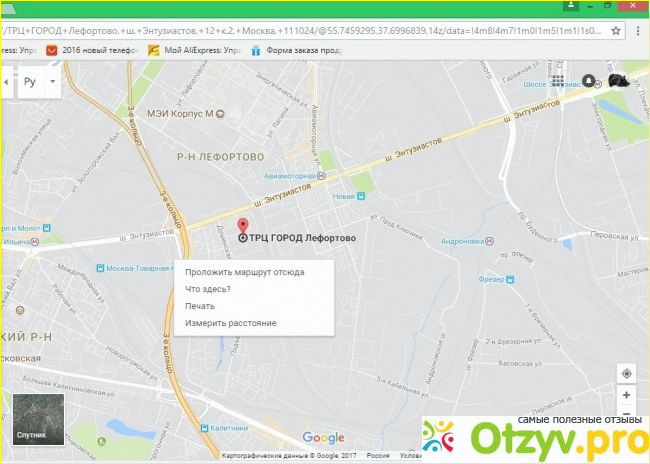Zoom in with the plus button

[x=626, y=395]
